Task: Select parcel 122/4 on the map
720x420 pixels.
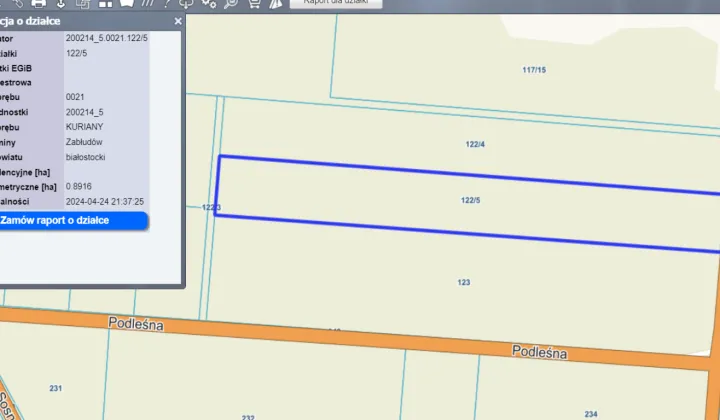Action: tap(475, 145)
